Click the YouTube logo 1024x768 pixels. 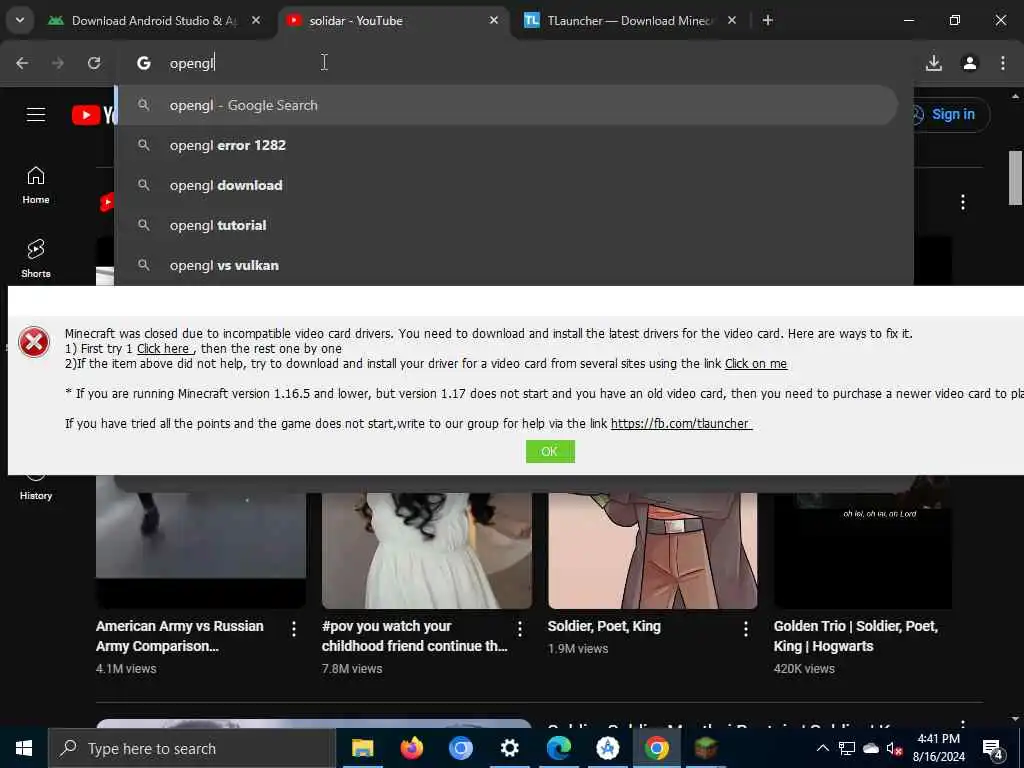[x=93, y=115]
